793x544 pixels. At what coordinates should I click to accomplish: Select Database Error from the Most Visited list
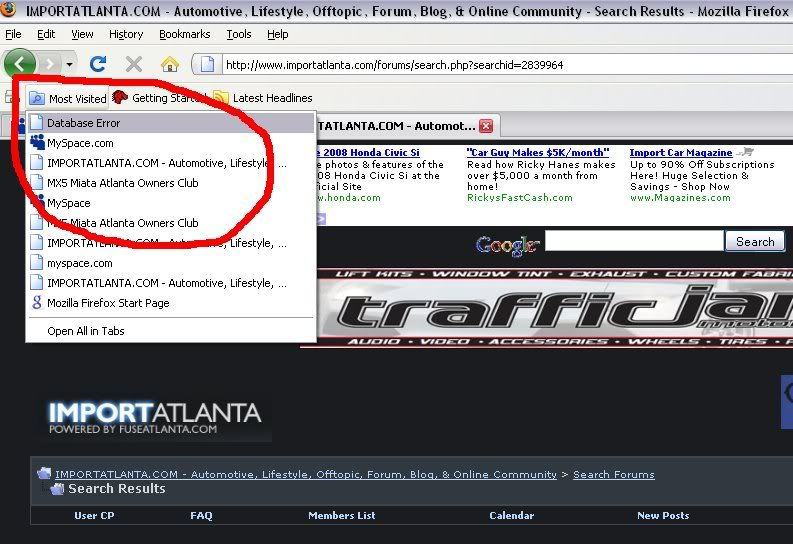pos(83,123)
